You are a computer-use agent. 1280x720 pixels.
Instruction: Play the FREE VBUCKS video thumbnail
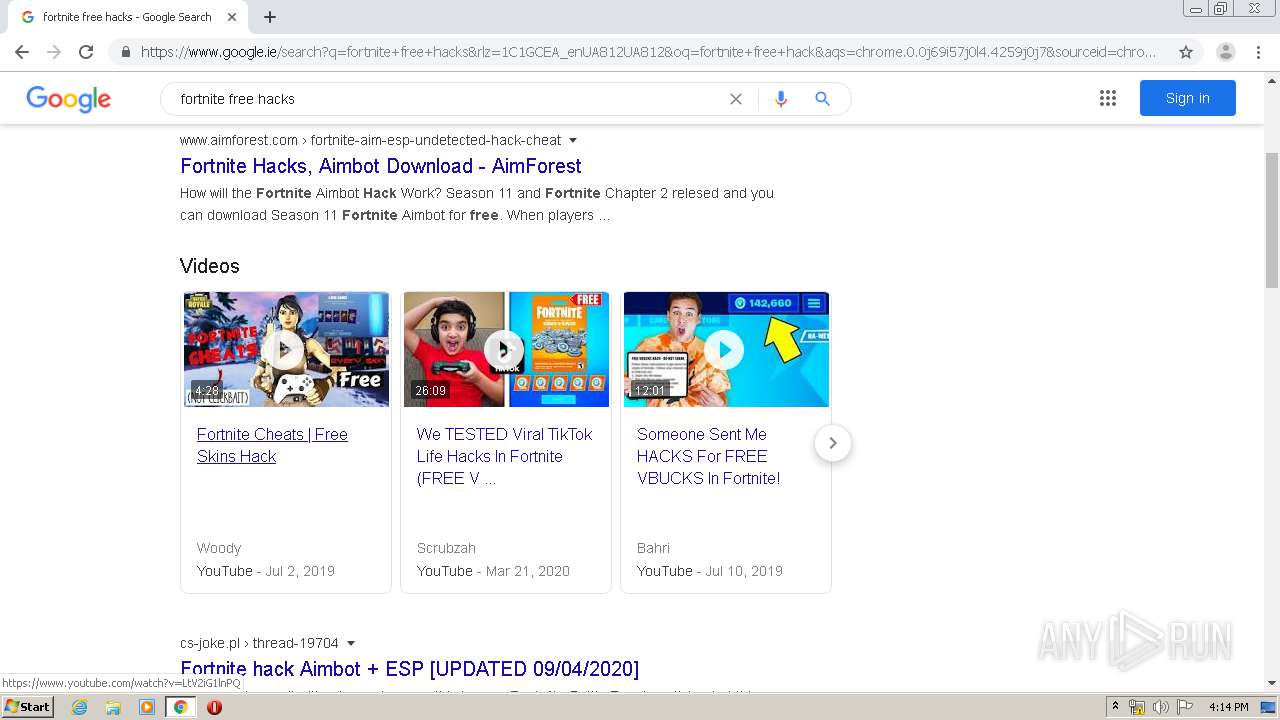(x=726, y=349)
